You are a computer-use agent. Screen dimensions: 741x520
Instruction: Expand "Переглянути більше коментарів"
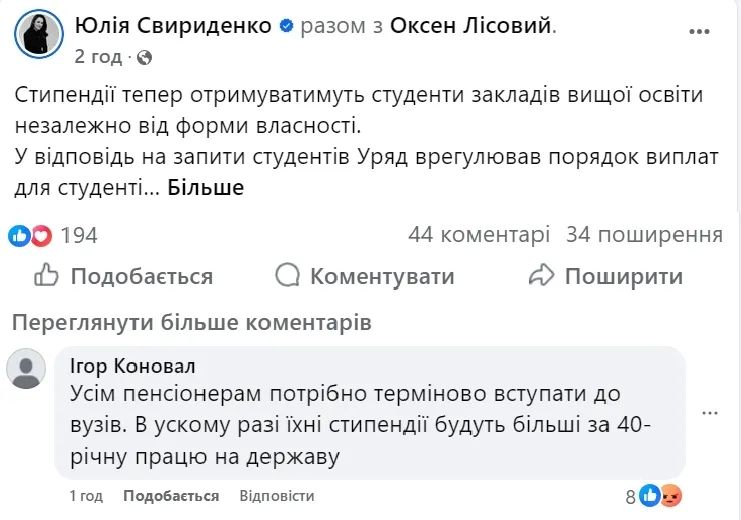click(x=189, y=323)
